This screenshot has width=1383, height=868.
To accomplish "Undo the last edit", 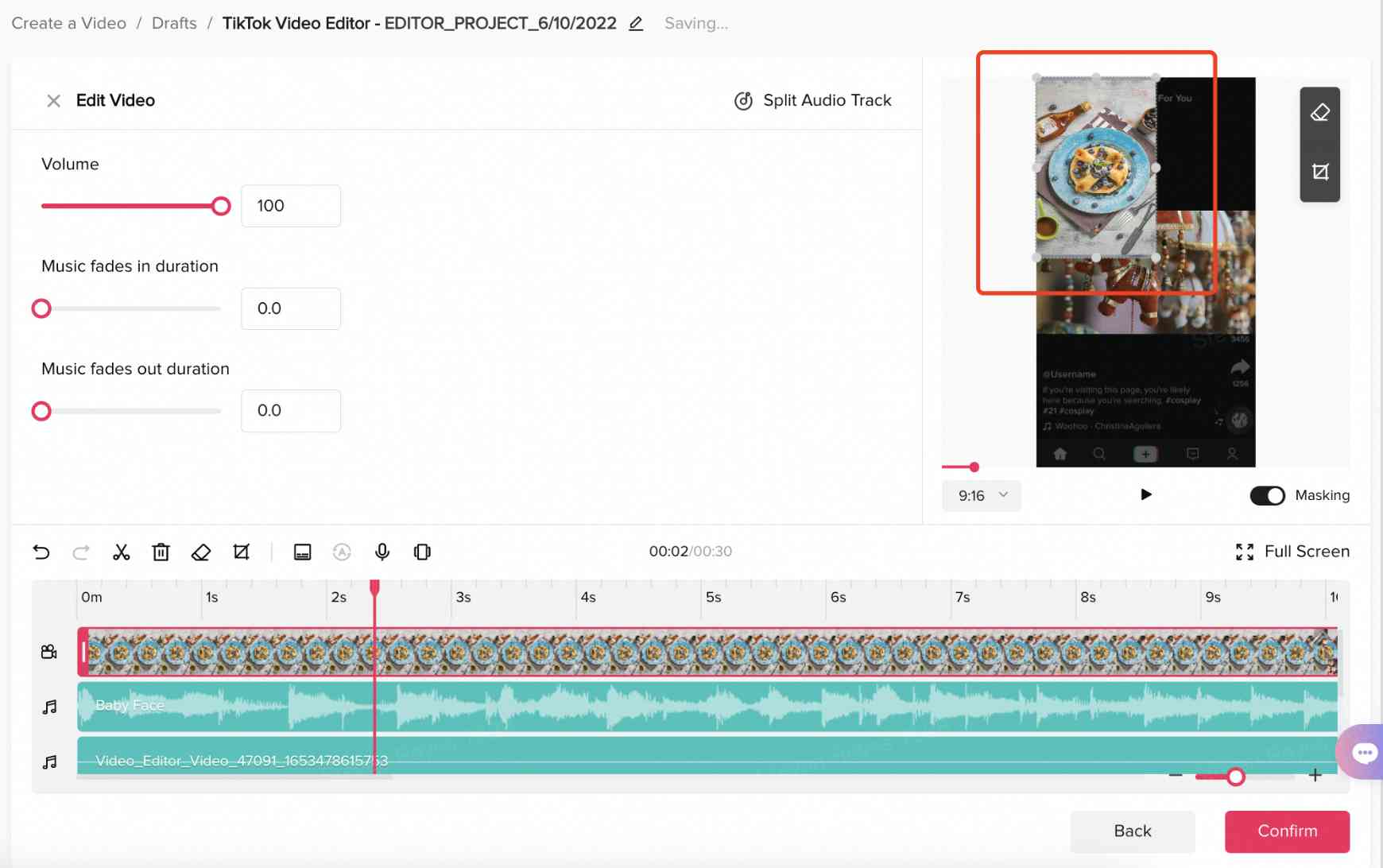I will (41, 552).
